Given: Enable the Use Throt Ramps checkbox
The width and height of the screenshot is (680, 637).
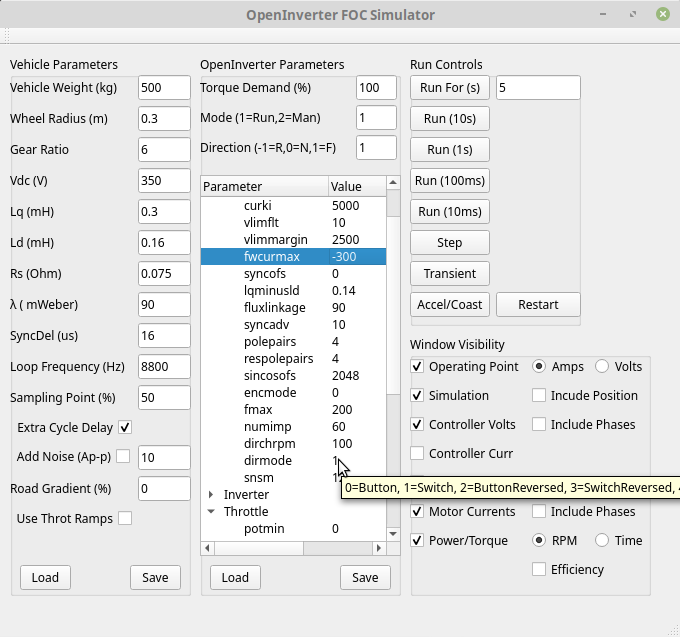Looking at the screenshot, I should 125,518.
